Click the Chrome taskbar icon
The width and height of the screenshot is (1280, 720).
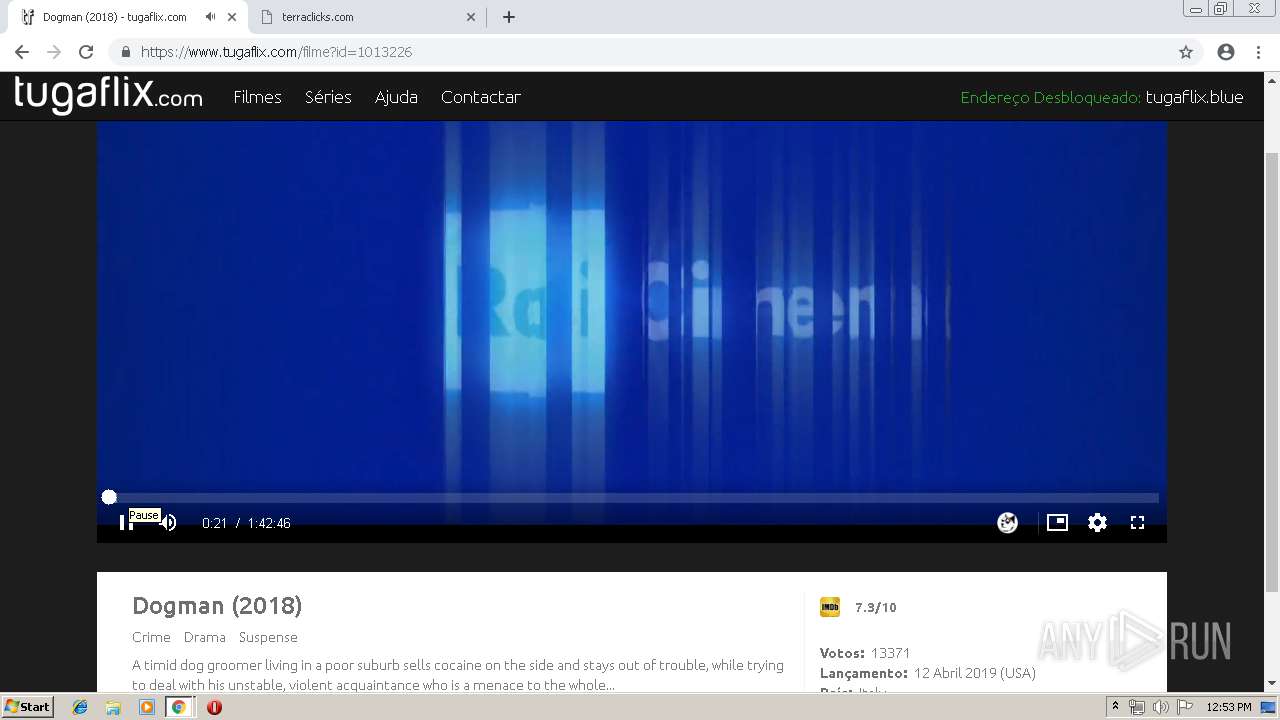pos(178,707)
